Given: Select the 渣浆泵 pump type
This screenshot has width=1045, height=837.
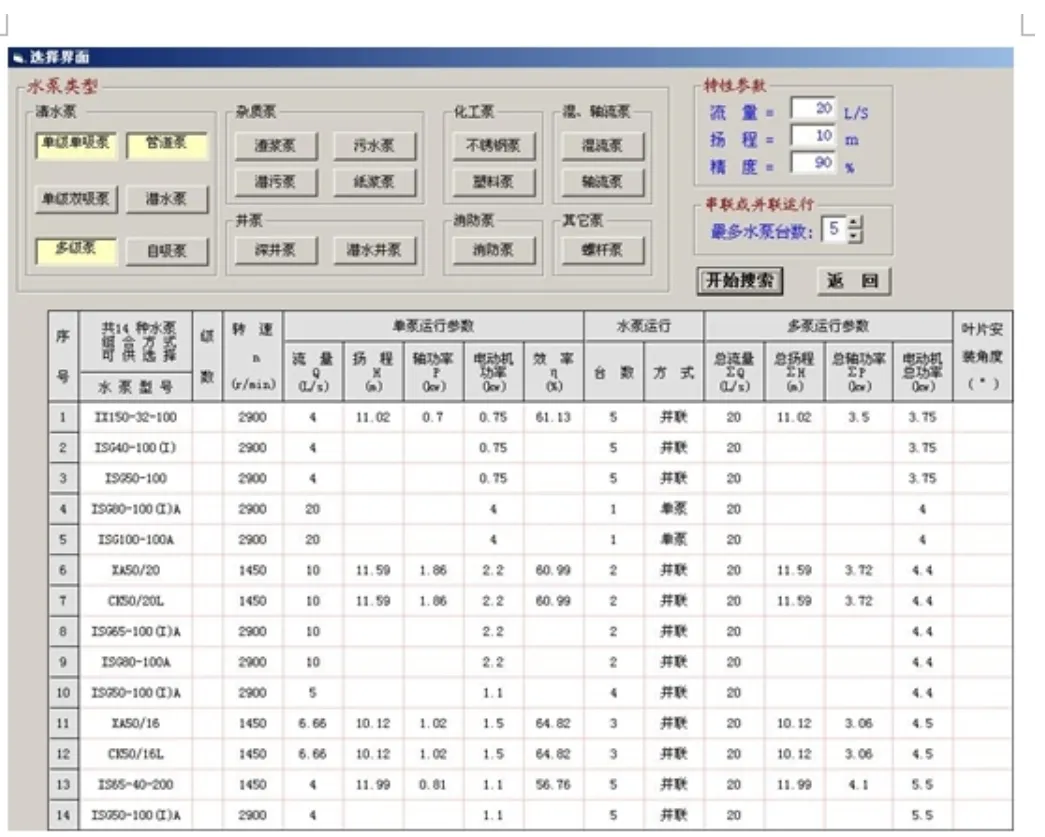Looking at the screenshot, I should (276, 145).
